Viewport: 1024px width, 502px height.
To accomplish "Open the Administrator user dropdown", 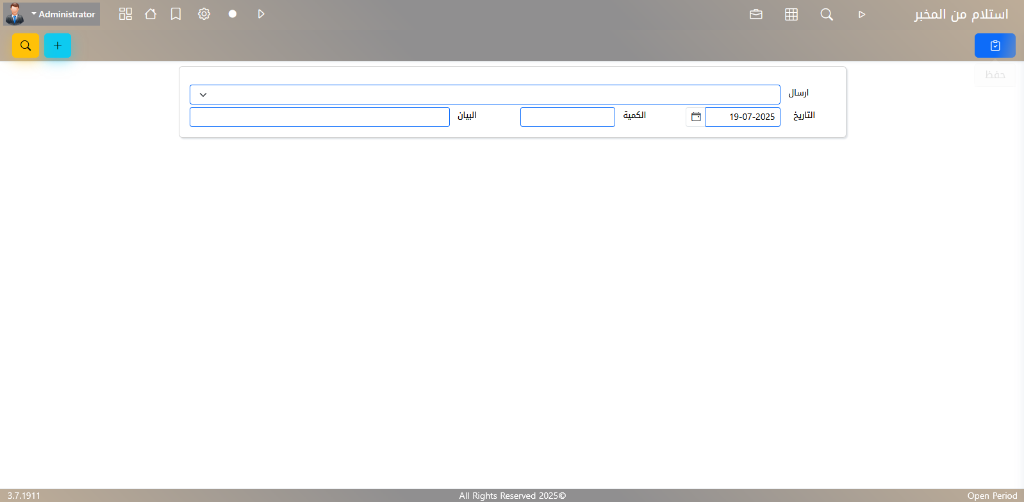I will click(63, 14).
